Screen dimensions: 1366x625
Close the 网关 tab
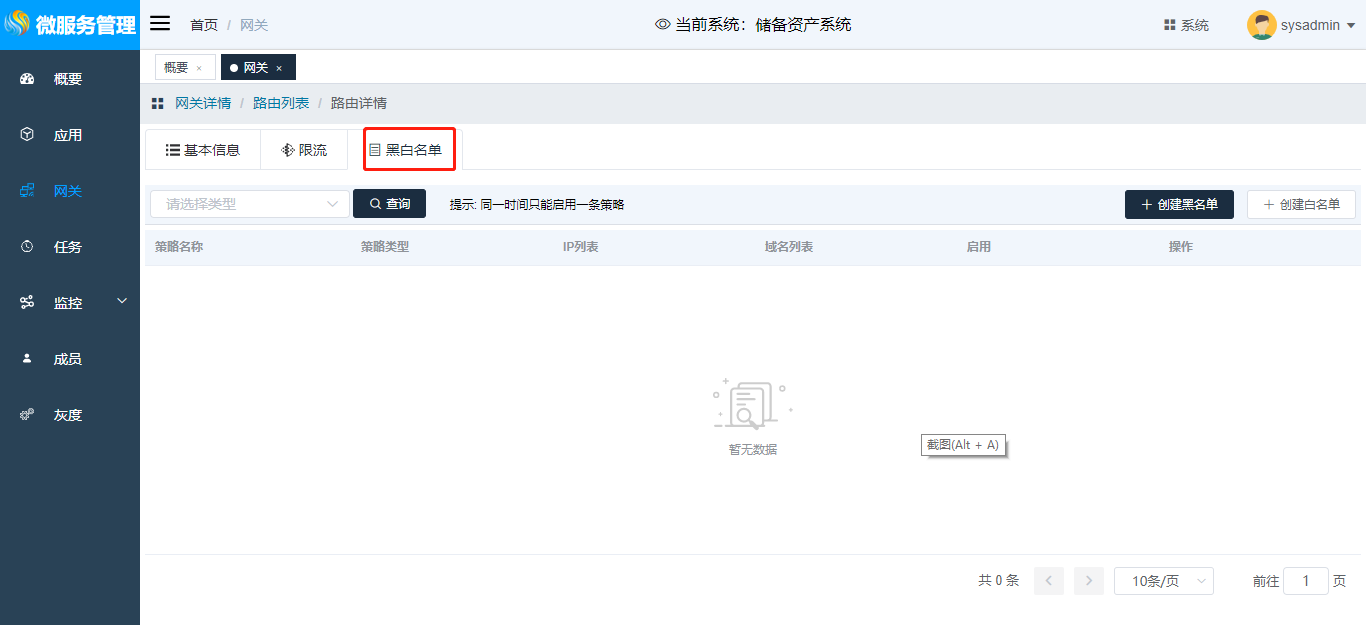pos(279,68)
